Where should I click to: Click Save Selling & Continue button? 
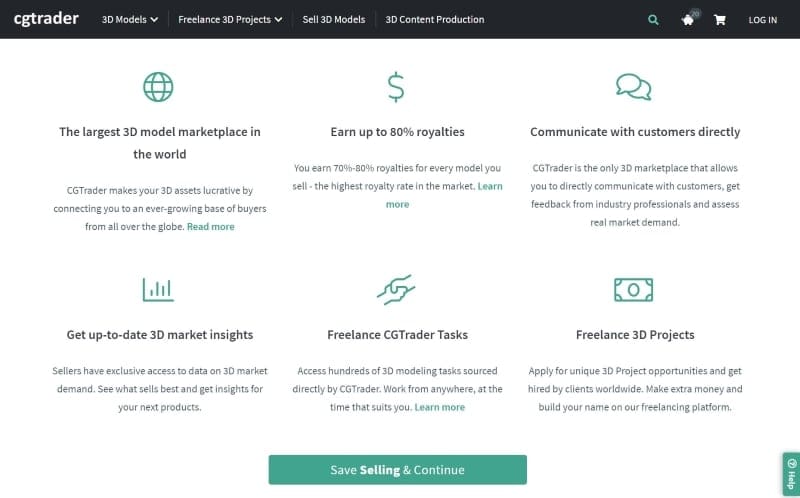click(397, 469)
